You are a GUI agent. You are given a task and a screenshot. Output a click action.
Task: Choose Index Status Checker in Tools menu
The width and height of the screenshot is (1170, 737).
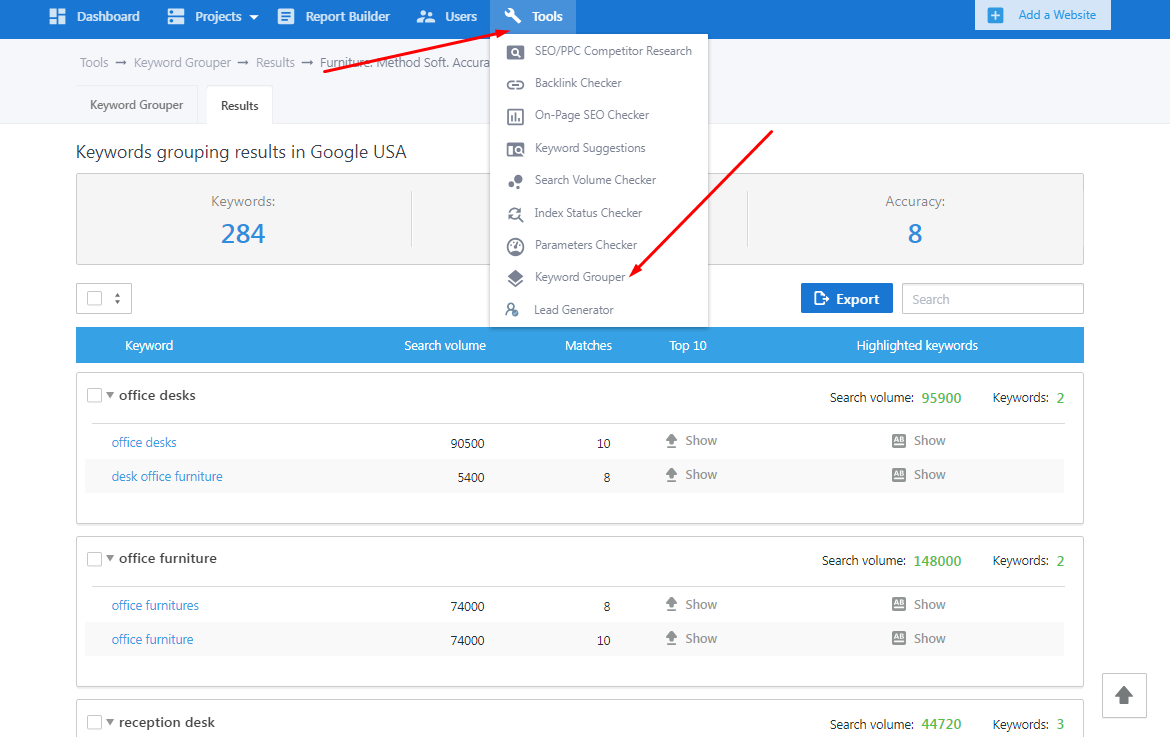(588, 213)
